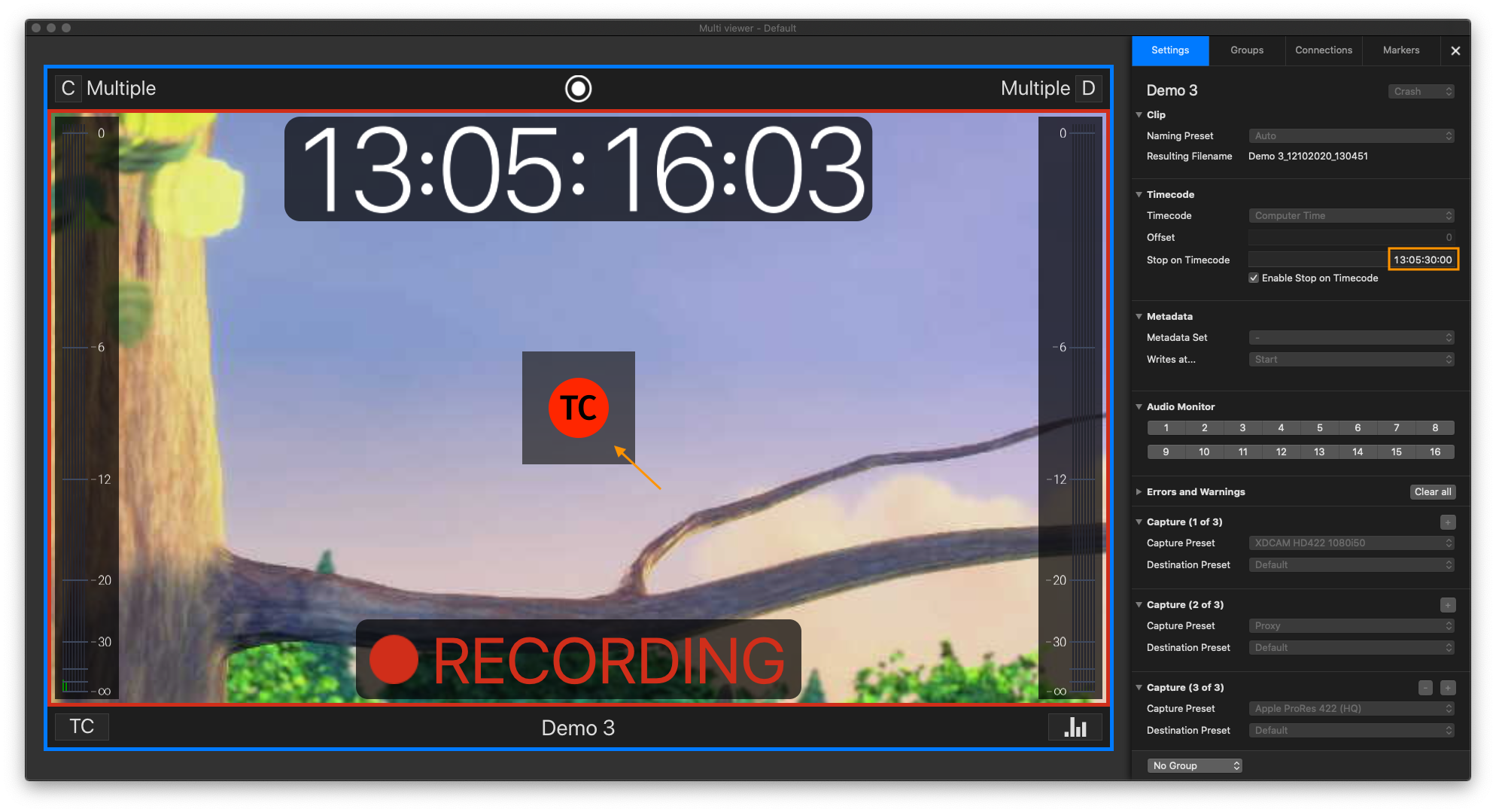Open the Proxy Capture Preset dropdown

[x=1352, y=626]
